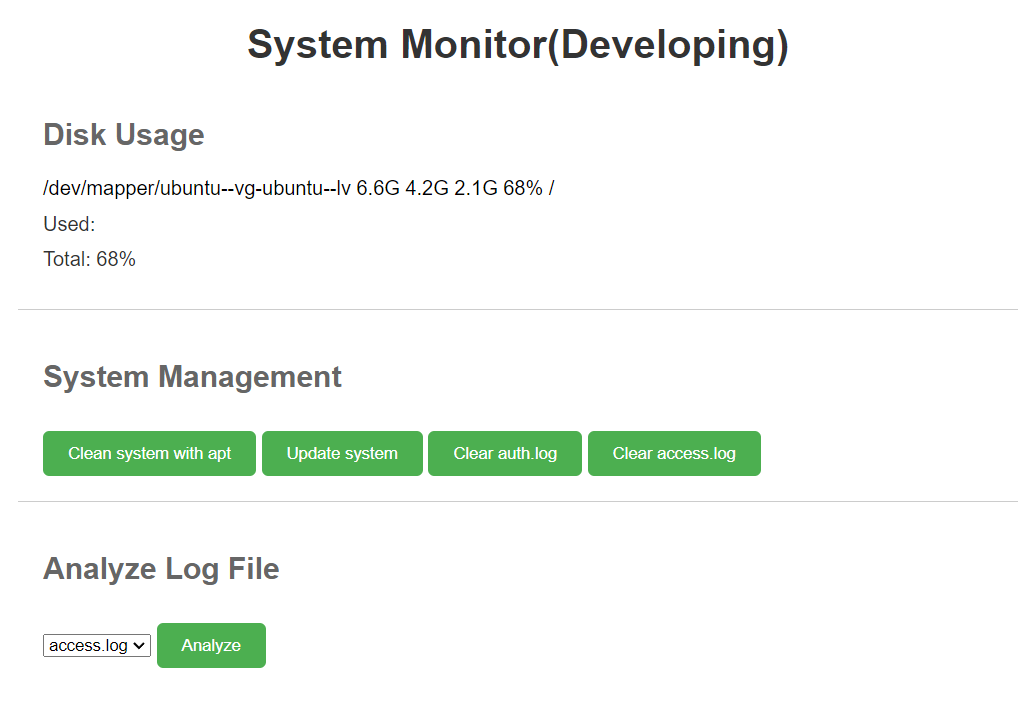Click the System Monitor(Developing) page title
Screen dimensions: 1018x708
tap(518, 46)
